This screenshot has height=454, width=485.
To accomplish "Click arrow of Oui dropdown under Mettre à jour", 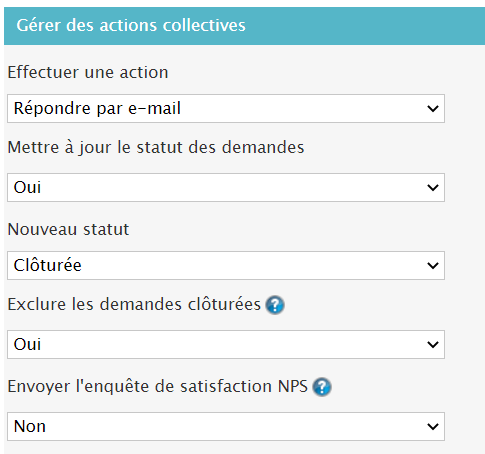I will [x=433, y=187].
